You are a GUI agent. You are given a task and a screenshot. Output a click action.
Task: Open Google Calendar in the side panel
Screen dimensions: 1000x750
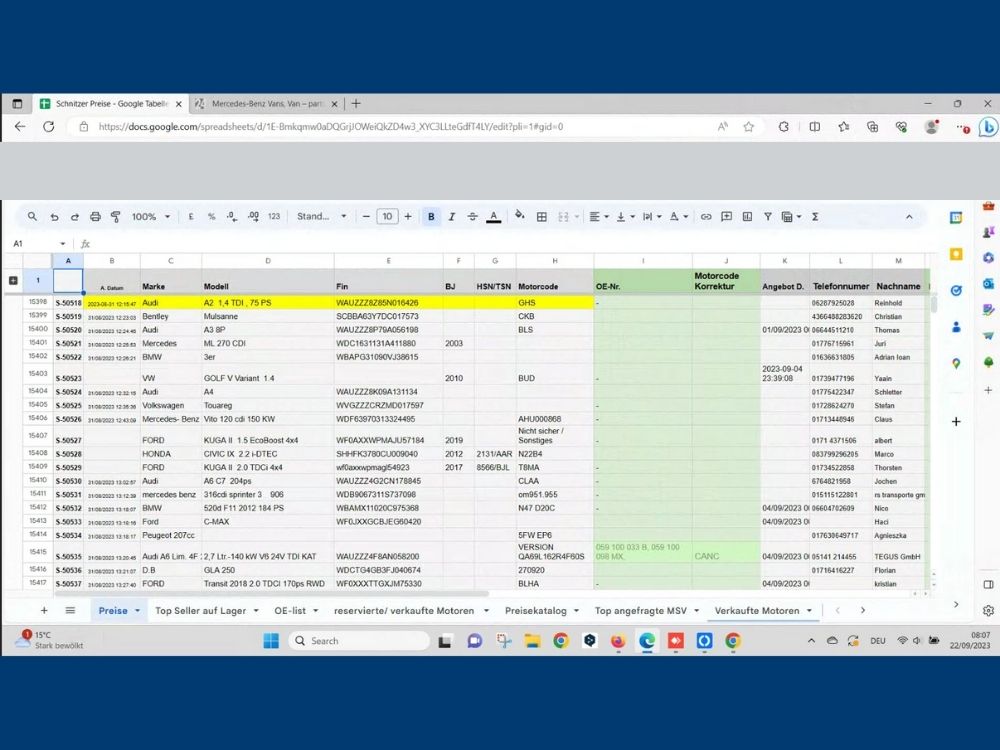(x=955, y=217)
